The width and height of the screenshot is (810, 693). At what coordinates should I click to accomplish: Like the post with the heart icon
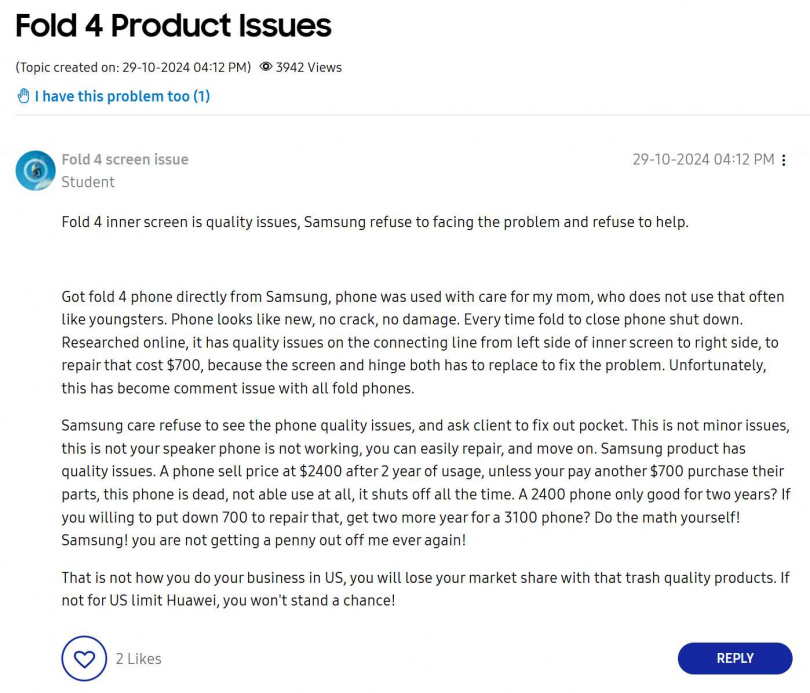84,659
